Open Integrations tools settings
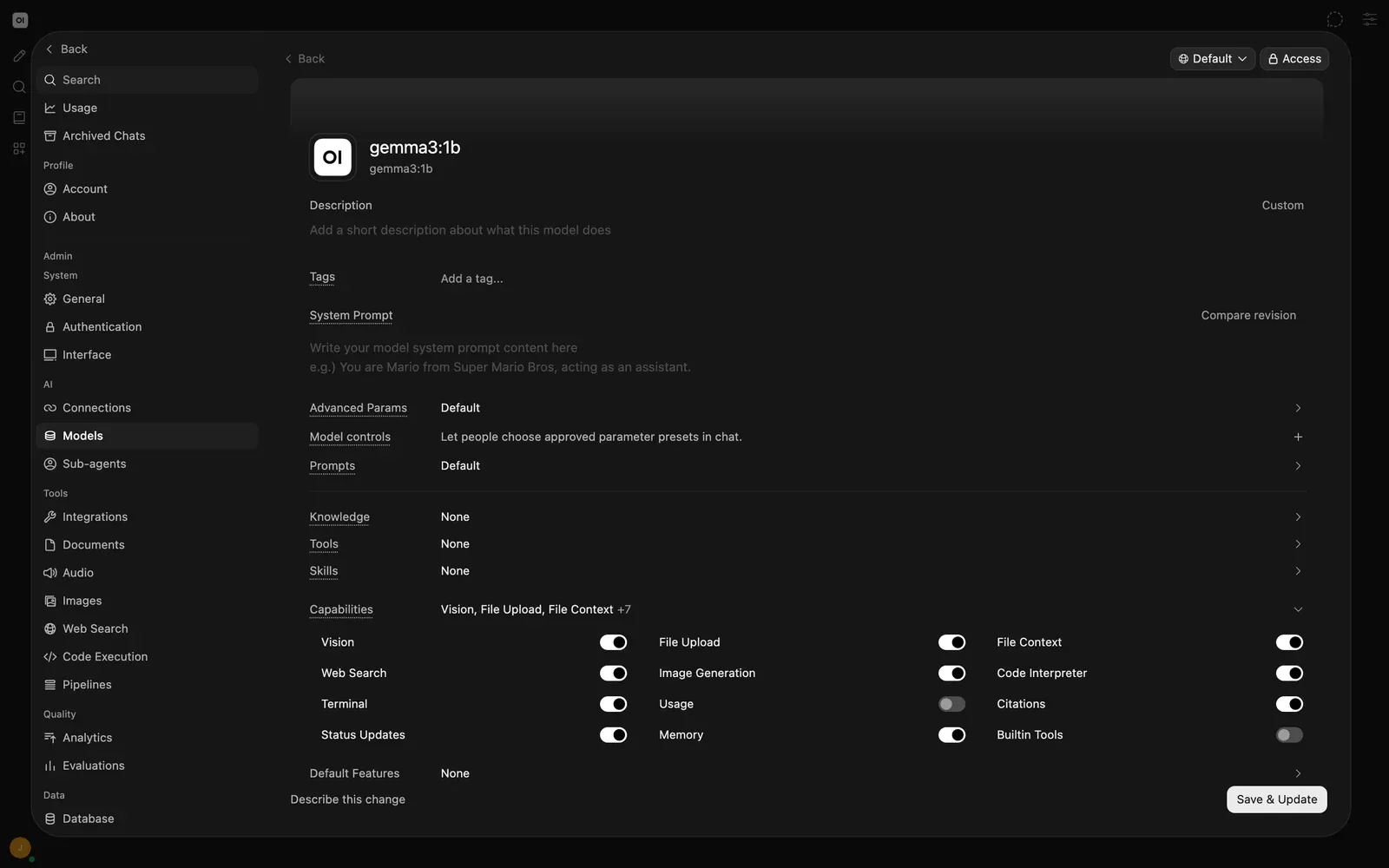Image resolution: width=1389 pixels, height=868 pixels. pyautogui.click(x=148, y=516)
